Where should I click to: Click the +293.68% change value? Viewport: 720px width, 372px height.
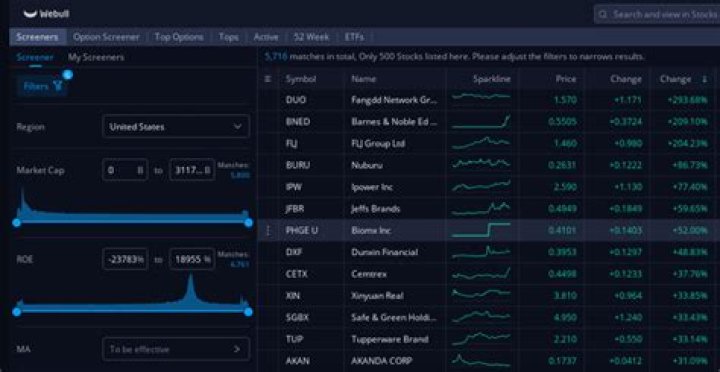tap(687, 100)
